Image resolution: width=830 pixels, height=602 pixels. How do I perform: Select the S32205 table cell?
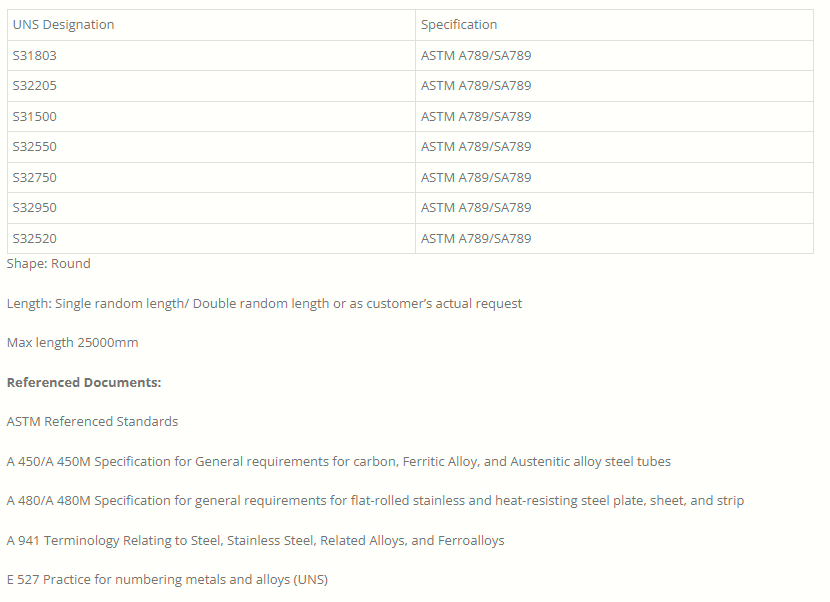pos(35,86)
